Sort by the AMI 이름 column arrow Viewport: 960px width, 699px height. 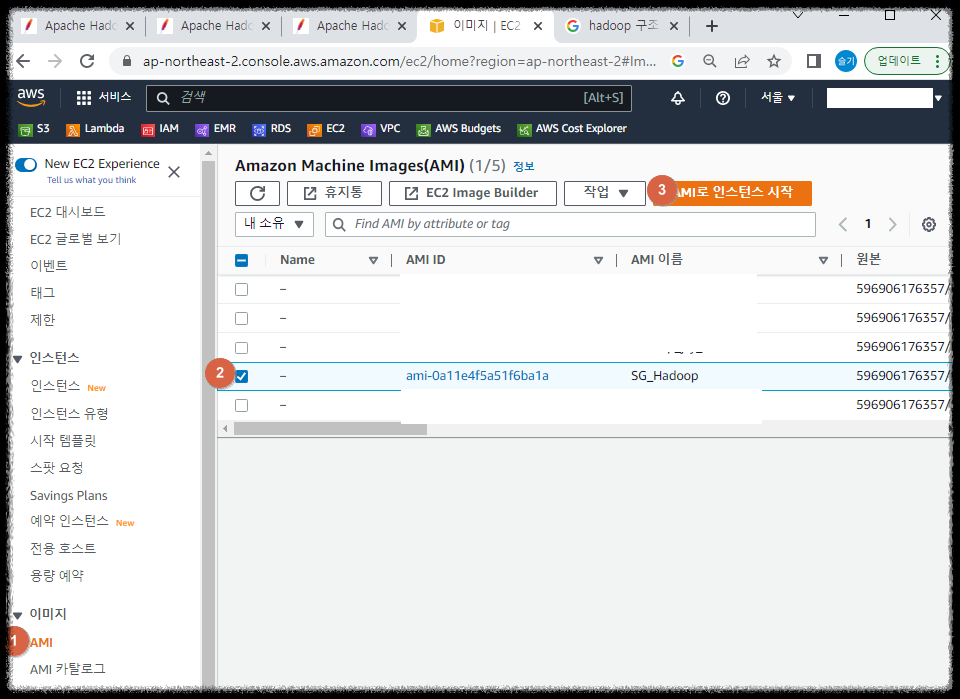(823, 261)
